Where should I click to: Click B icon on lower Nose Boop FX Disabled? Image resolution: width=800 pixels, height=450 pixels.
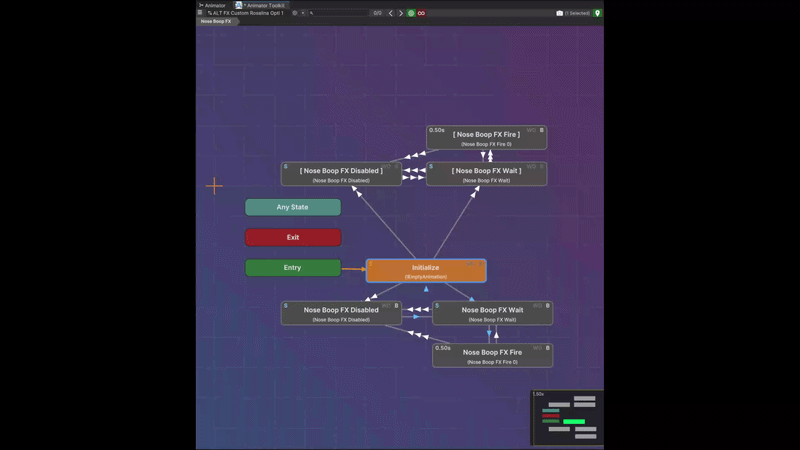tap(396, 306)
